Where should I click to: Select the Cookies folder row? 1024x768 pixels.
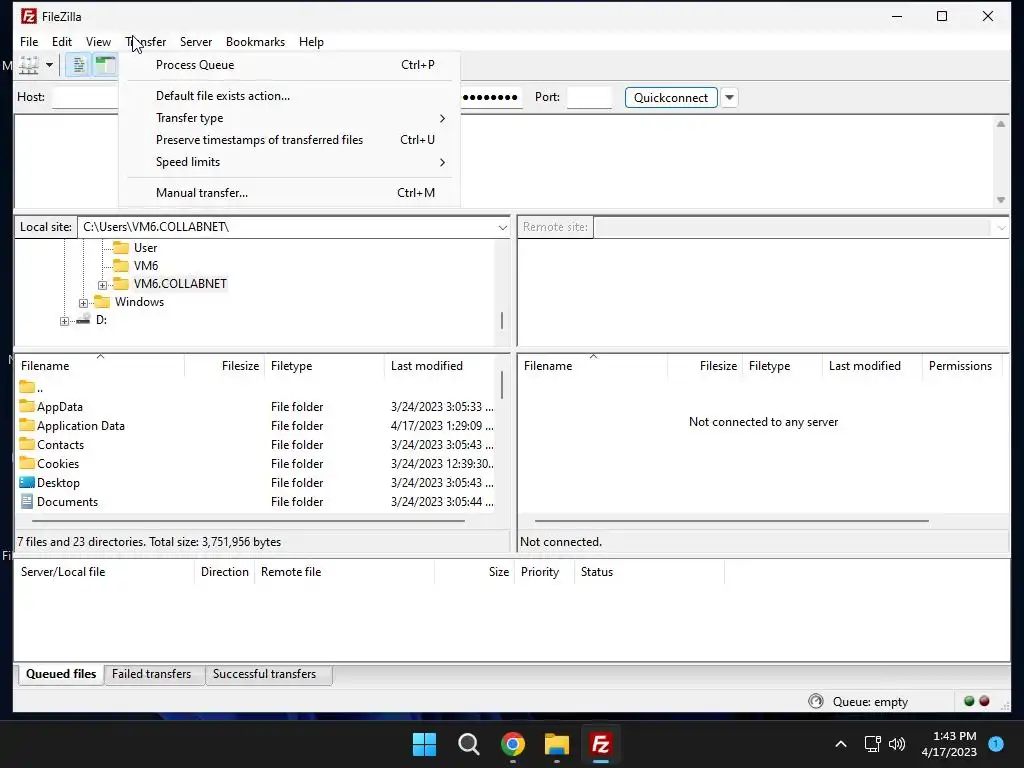click(257, 464)
